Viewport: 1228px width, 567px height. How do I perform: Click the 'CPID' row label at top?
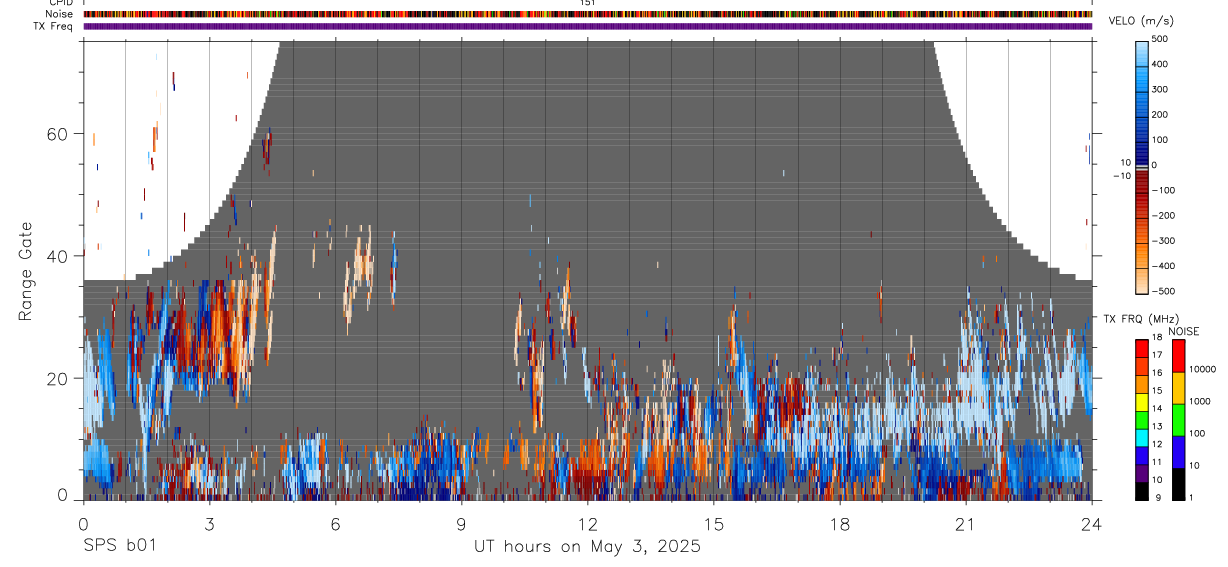(61, 3)
